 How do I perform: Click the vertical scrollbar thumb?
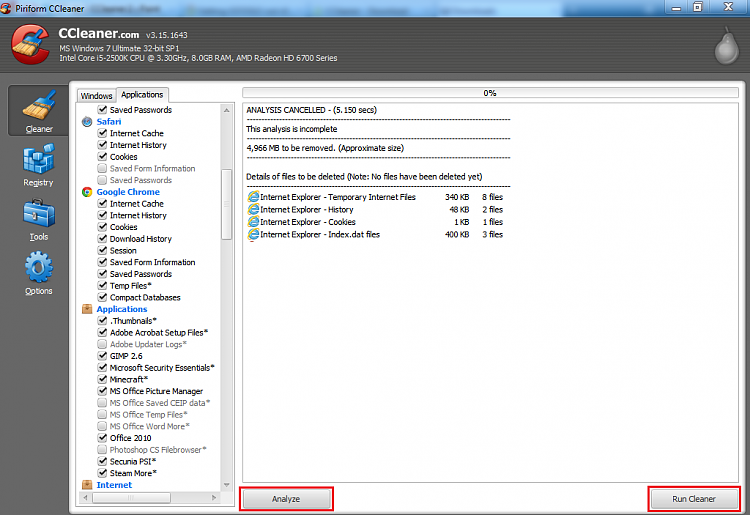point(227,204)
